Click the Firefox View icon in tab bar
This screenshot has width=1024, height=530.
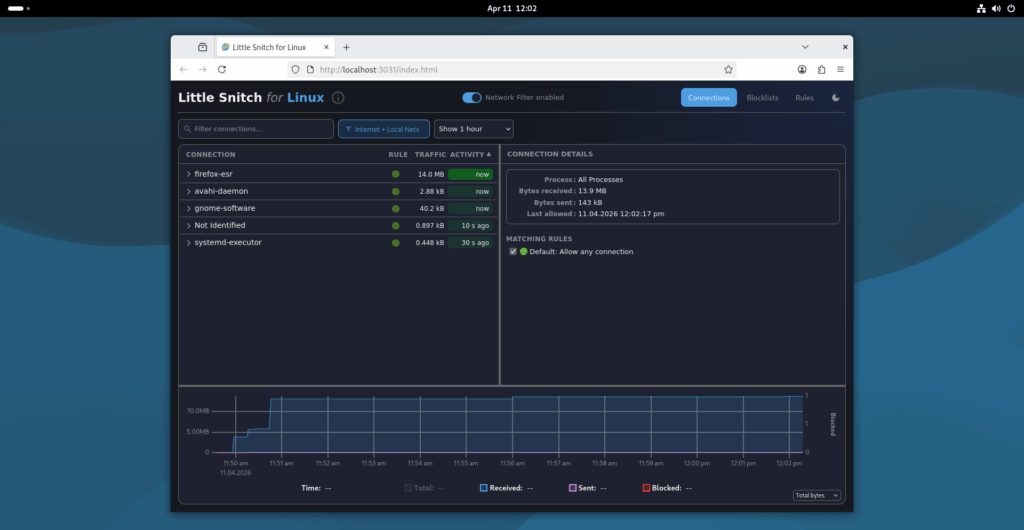(202, 47)
